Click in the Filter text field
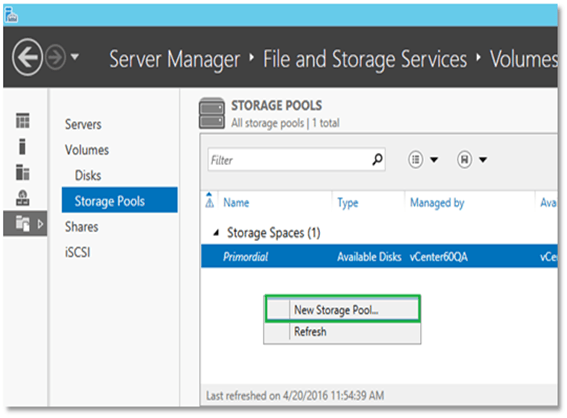Screen dimensions: 567x418 click(x=289, y=159)
